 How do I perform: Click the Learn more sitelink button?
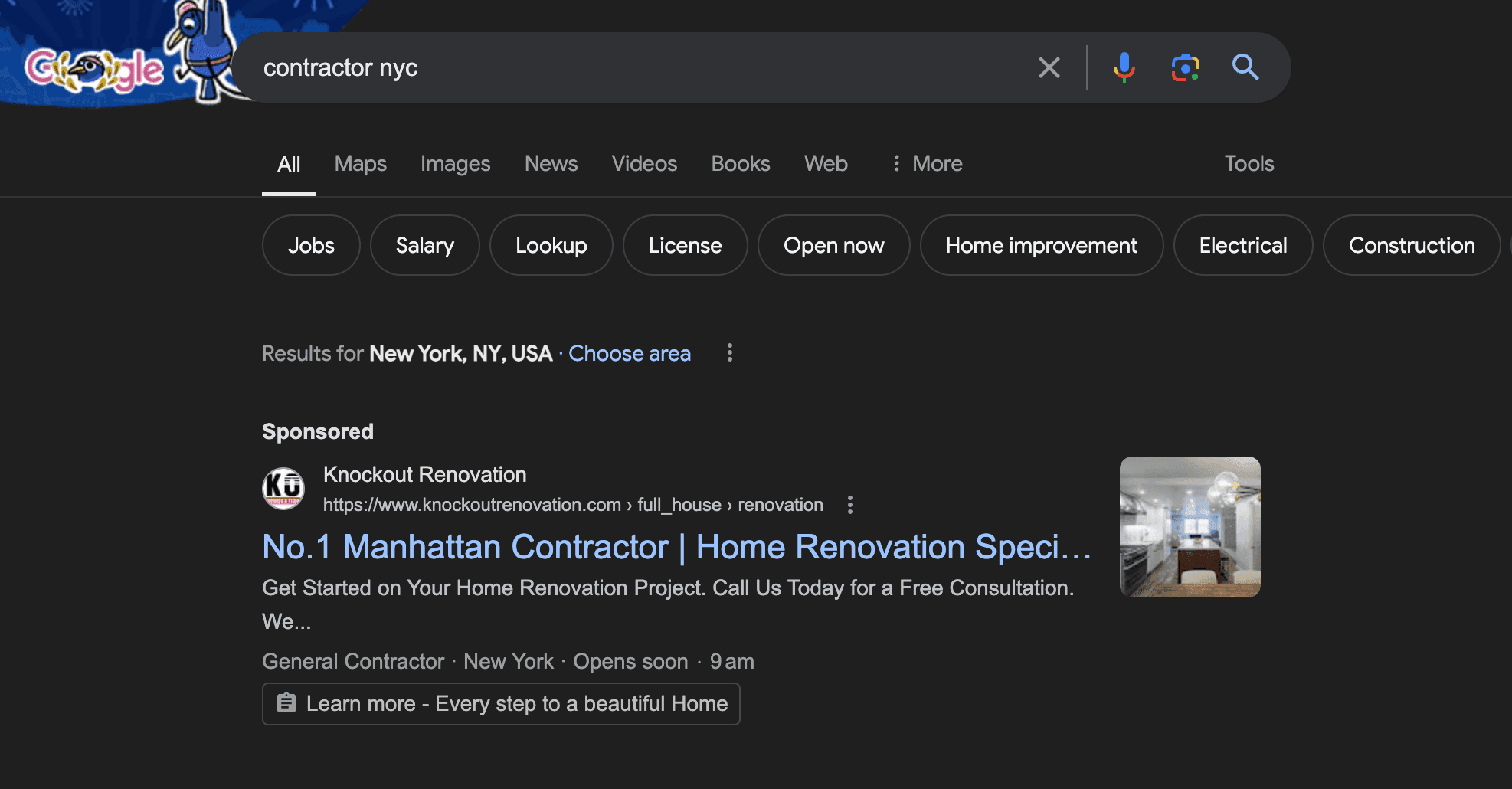coord(501,703)
